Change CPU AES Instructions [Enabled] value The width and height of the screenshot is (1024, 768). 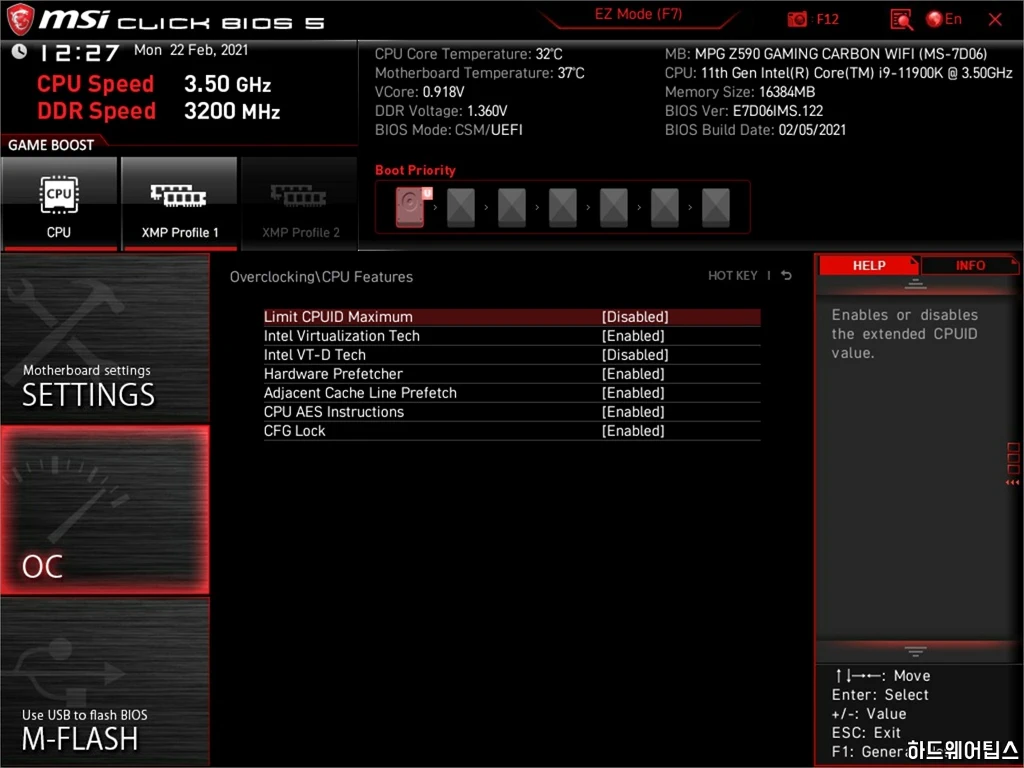(x=633, y=411)
